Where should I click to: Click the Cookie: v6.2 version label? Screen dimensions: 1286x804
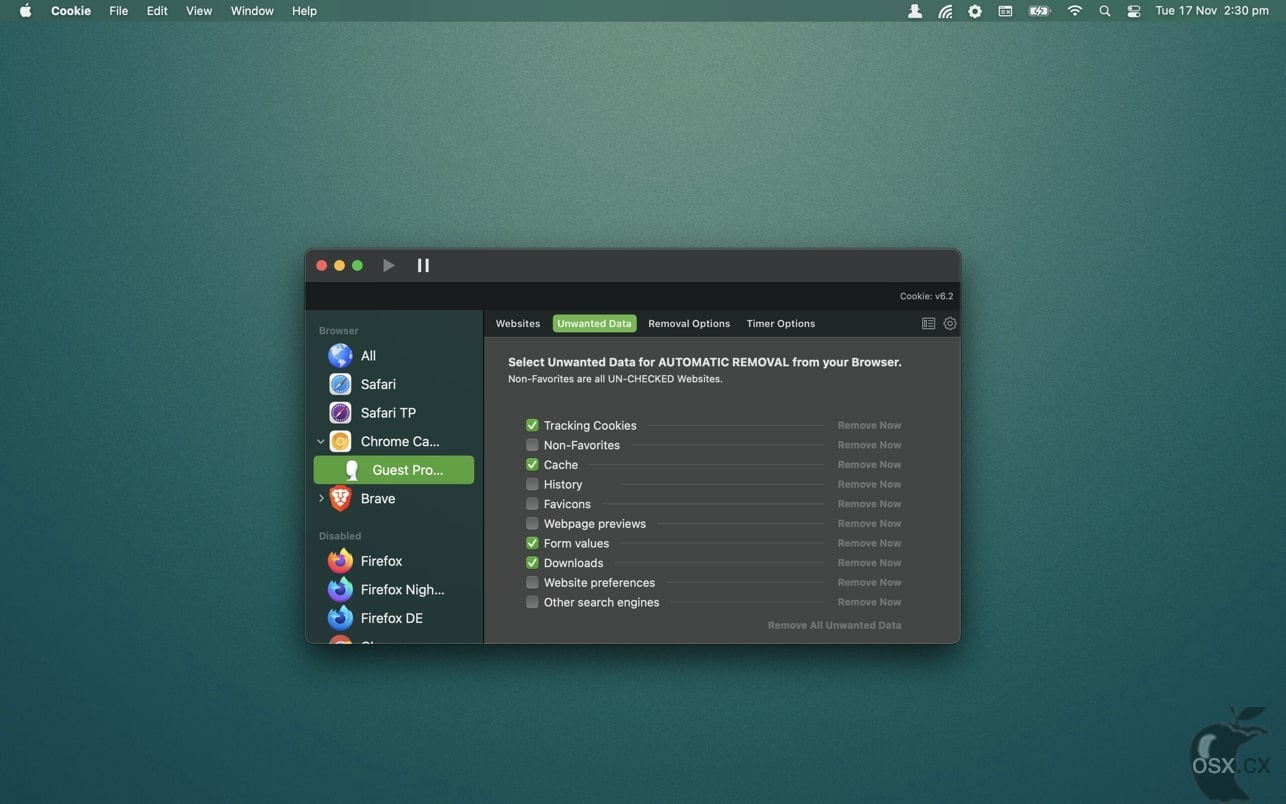point(926,296)
